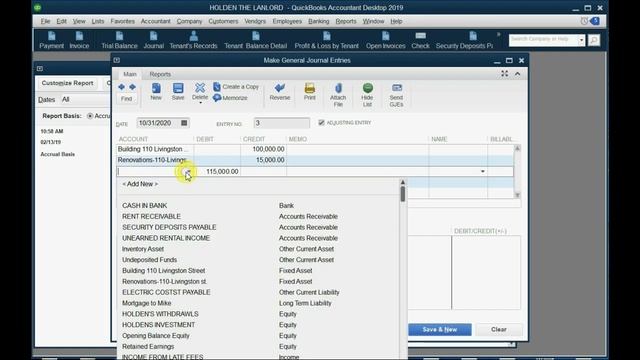Open the search scope dropdown arrow
The height and width of the screenshot is (360, 640).
tap(581, 40)
